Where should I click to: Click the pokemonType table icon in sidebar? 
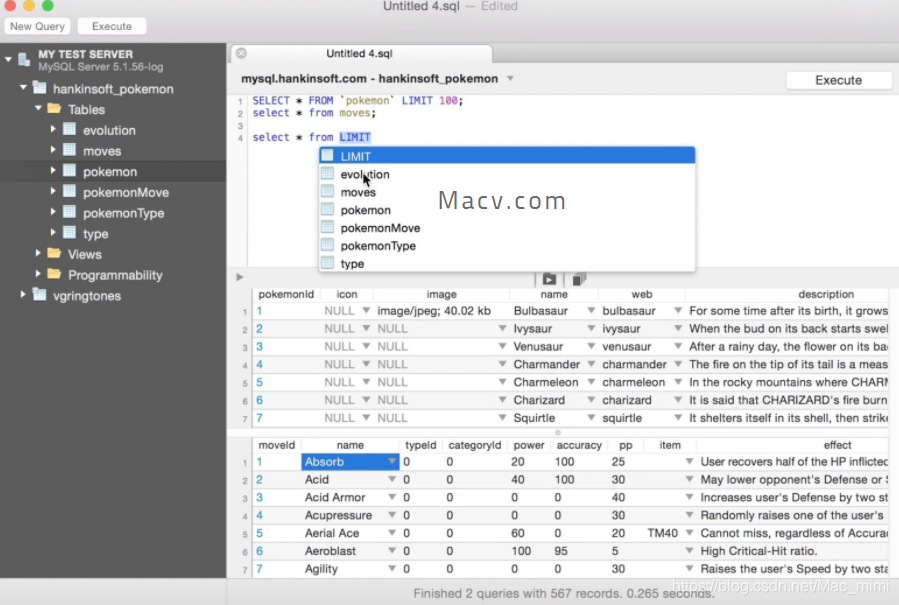[69, 212]
